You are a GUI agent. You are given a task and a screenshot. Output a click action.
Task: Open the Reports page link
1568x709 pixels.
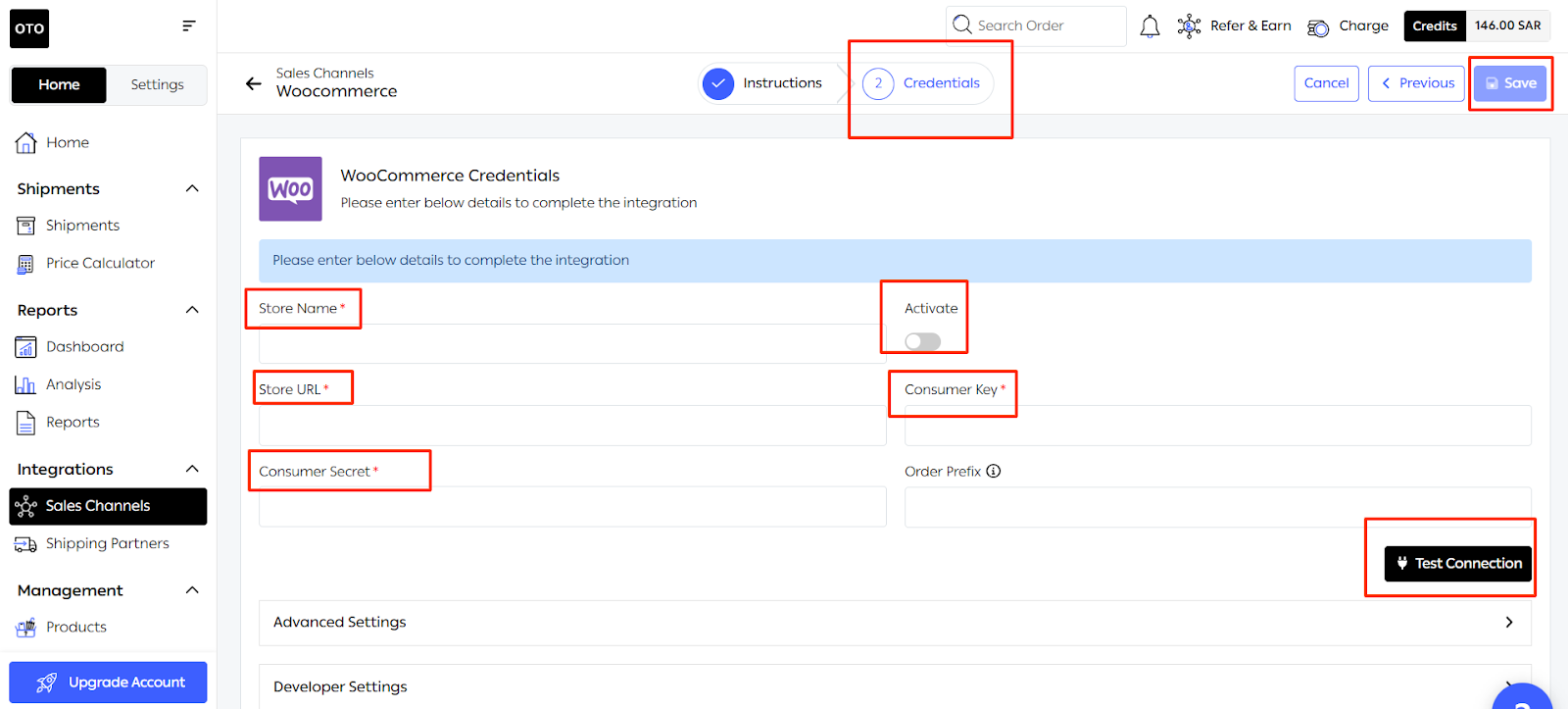[73, 423]
